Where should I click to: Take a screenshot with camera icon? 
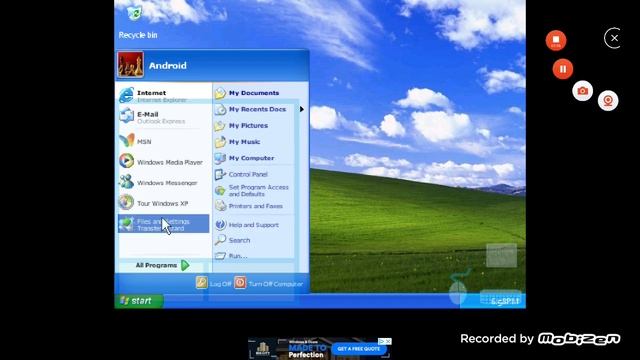click(x=582, y=91)
